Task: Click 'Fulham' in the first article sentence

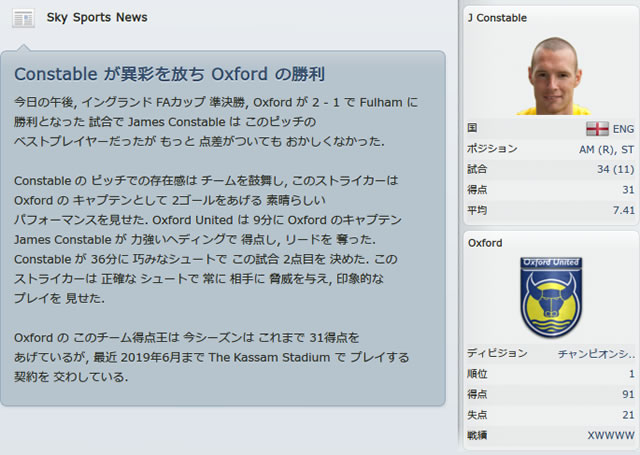Action: [x=381, y=102]
